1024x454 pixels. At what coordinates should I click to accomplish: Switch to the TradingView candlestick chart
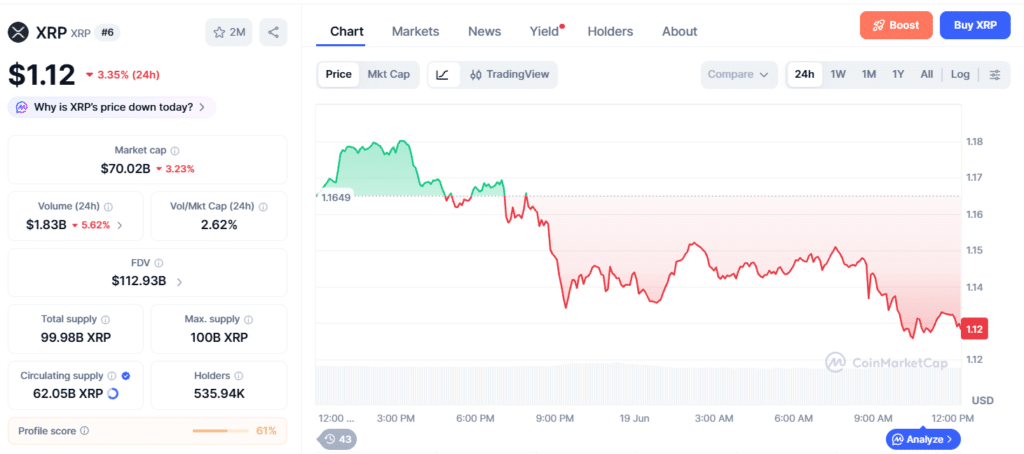509,74
